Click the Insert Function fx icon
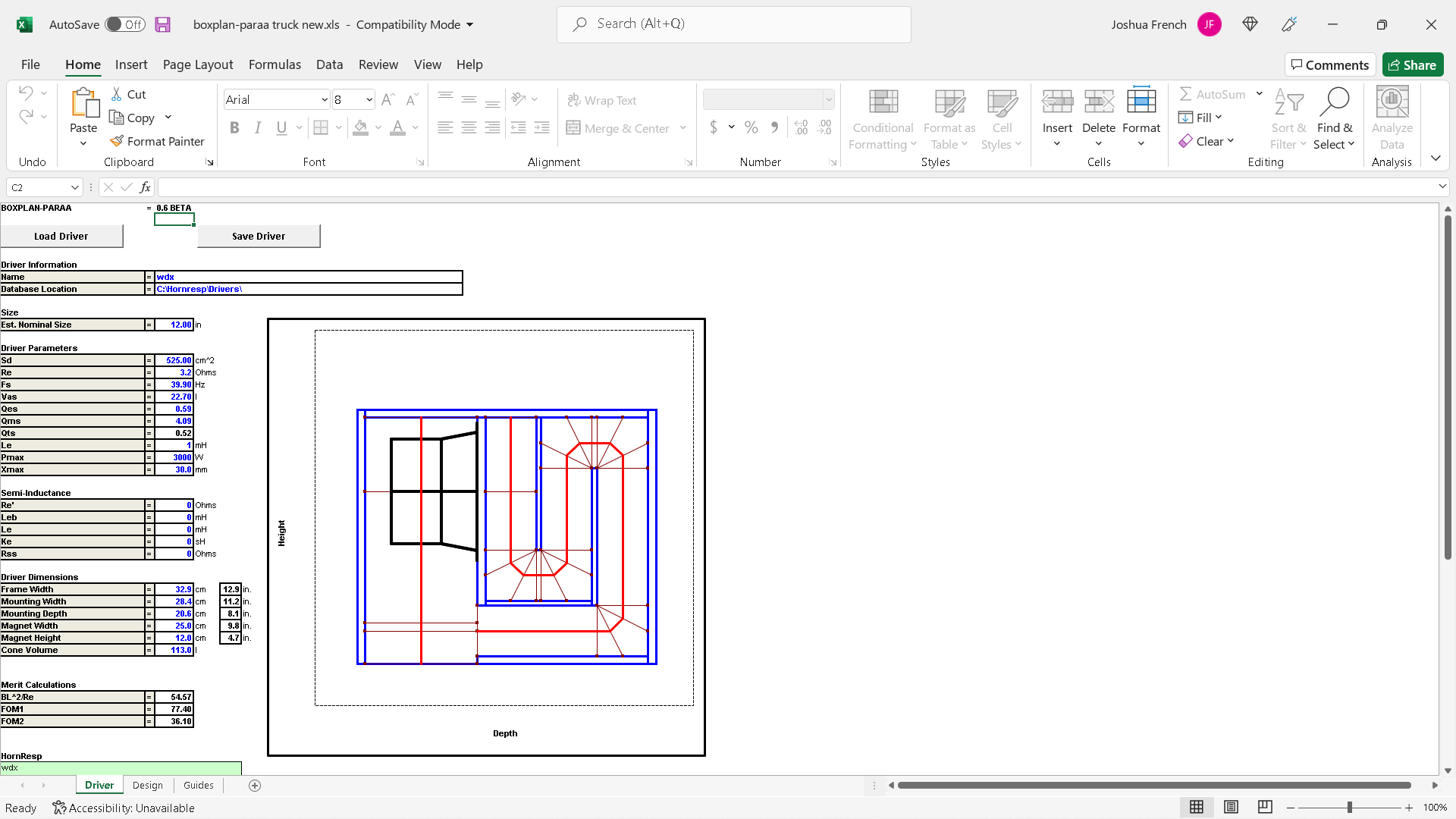This screenshot has width=1456, height=819. point(145,187)
